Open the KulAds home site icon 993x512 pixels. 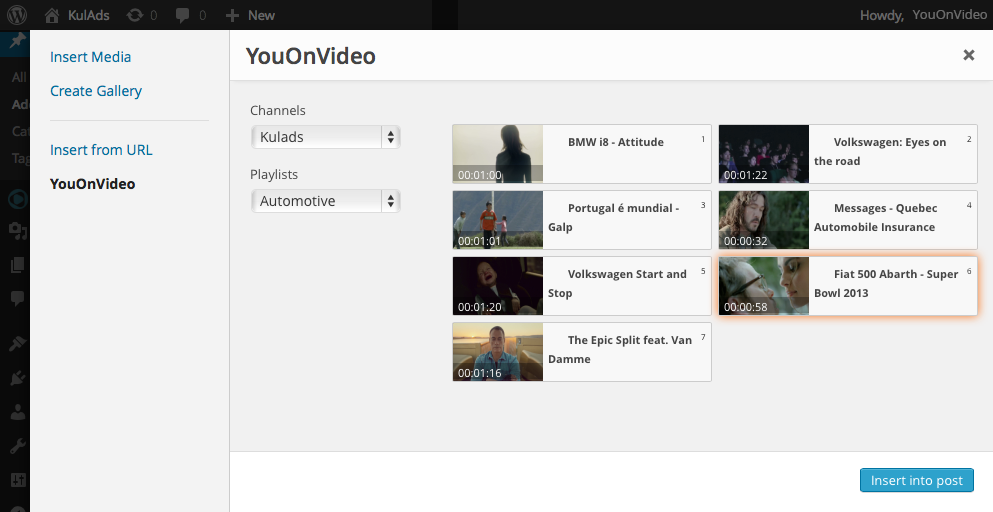coord(53,15)
